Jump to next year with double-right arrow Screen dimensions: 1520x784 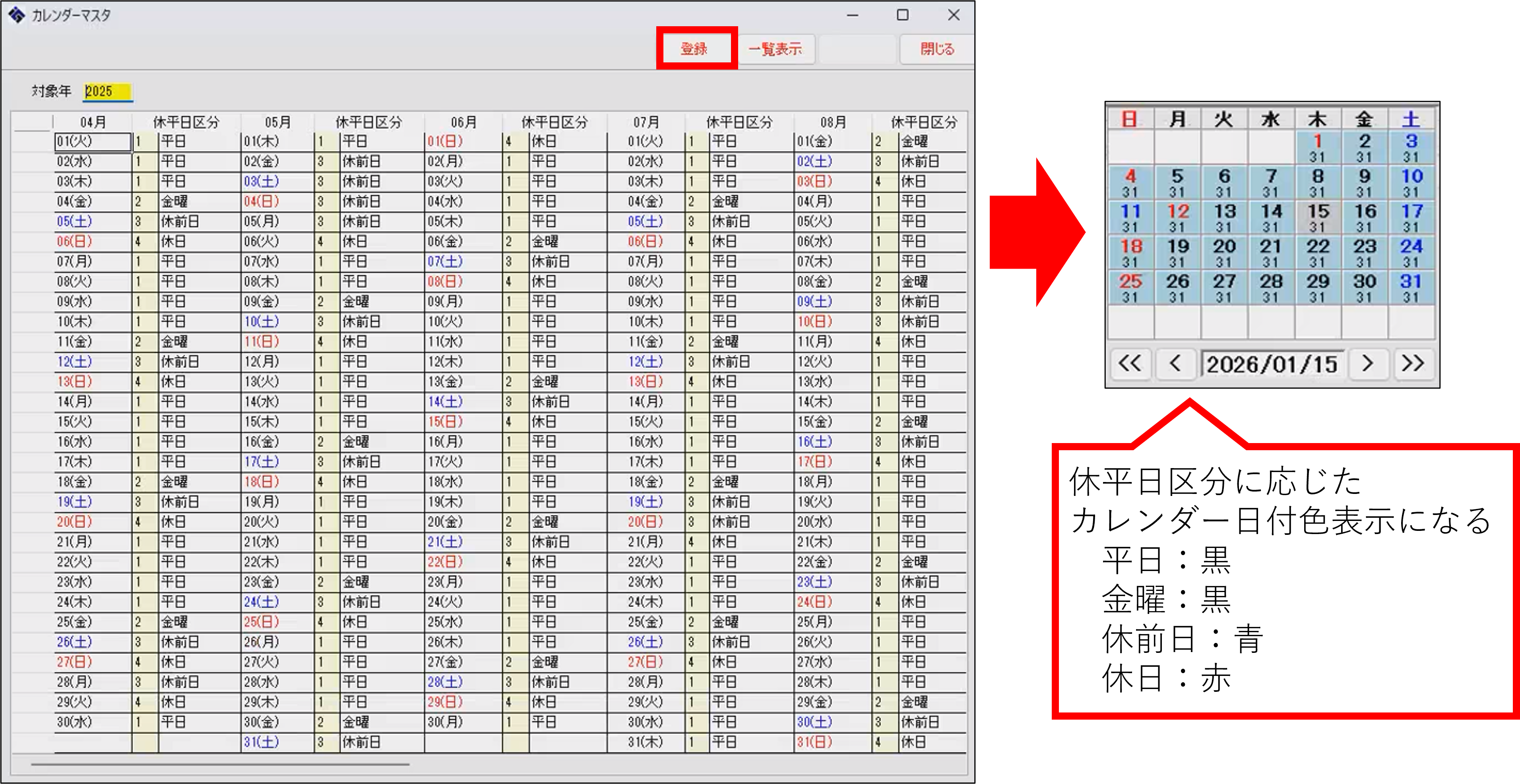coord(1413,363)
